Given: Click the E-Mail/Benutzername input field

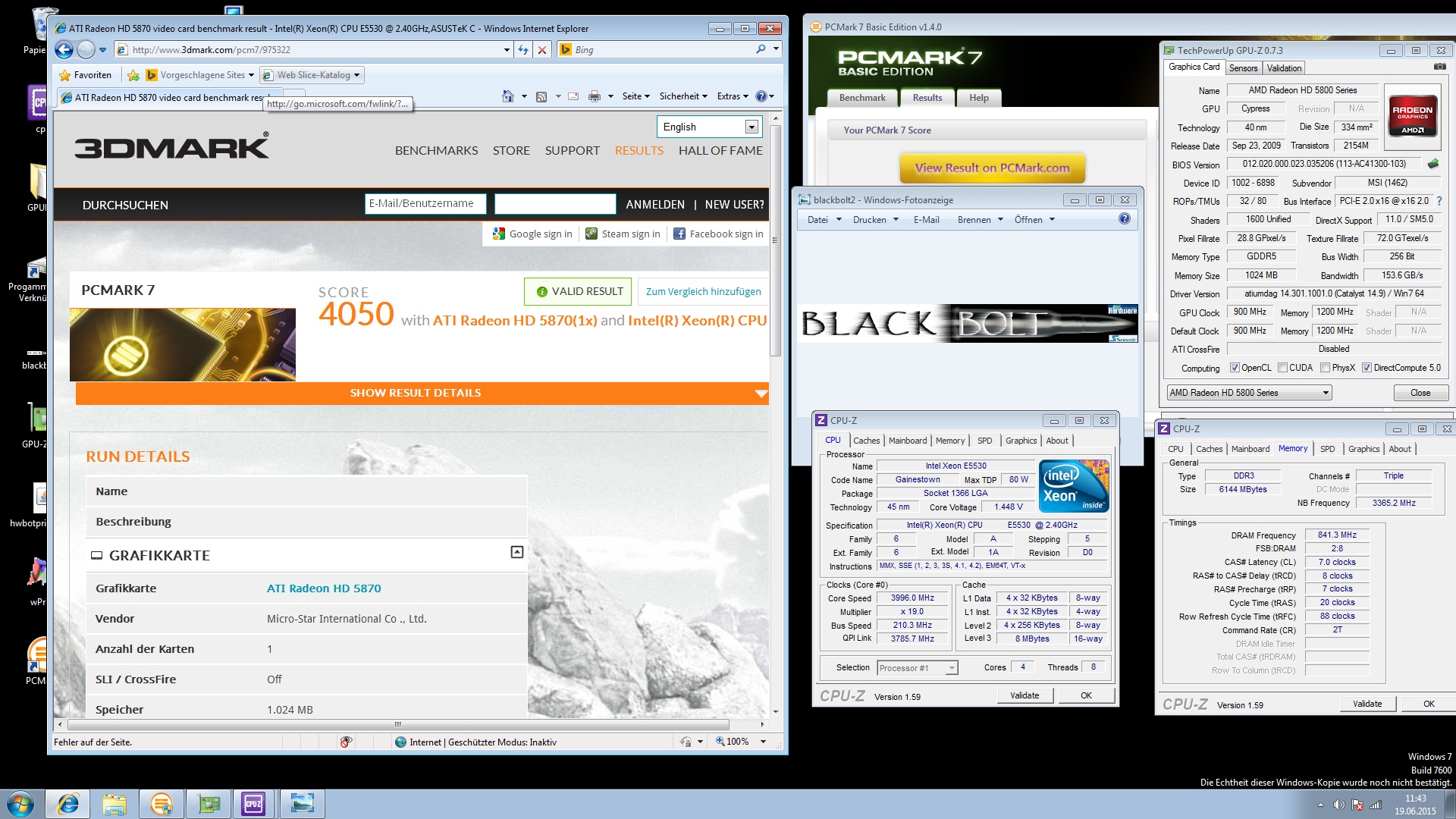Looking at the screenshot, I should (427, 204).
